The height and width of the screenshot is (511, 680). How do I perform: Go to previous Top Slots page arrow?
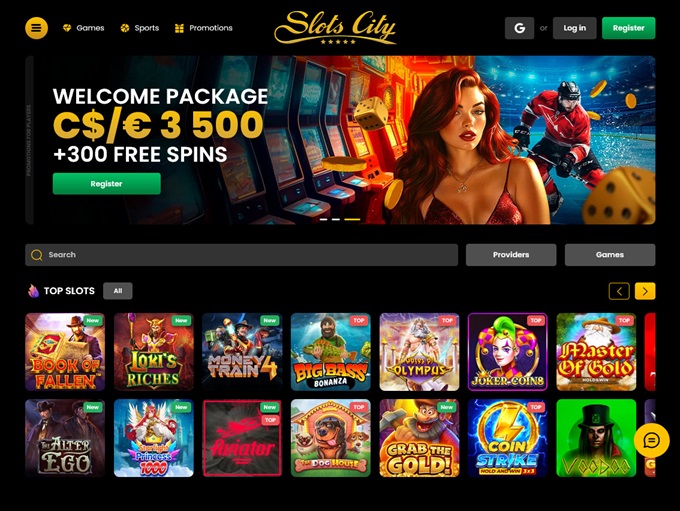coord(619,291)
